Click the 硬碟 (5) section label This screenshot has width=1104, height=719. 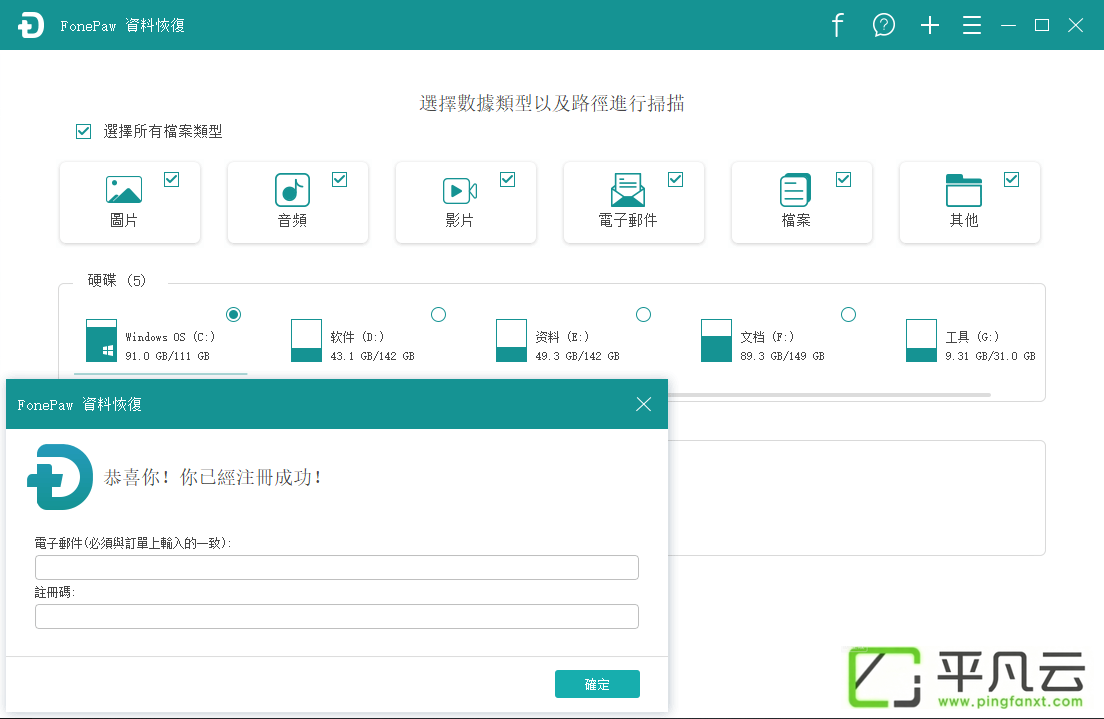(x=117, y=280)
